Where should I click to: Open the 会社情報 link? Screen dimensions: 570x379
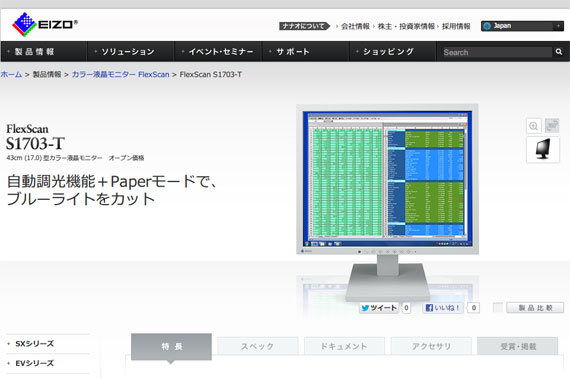(x=355, y=26)
